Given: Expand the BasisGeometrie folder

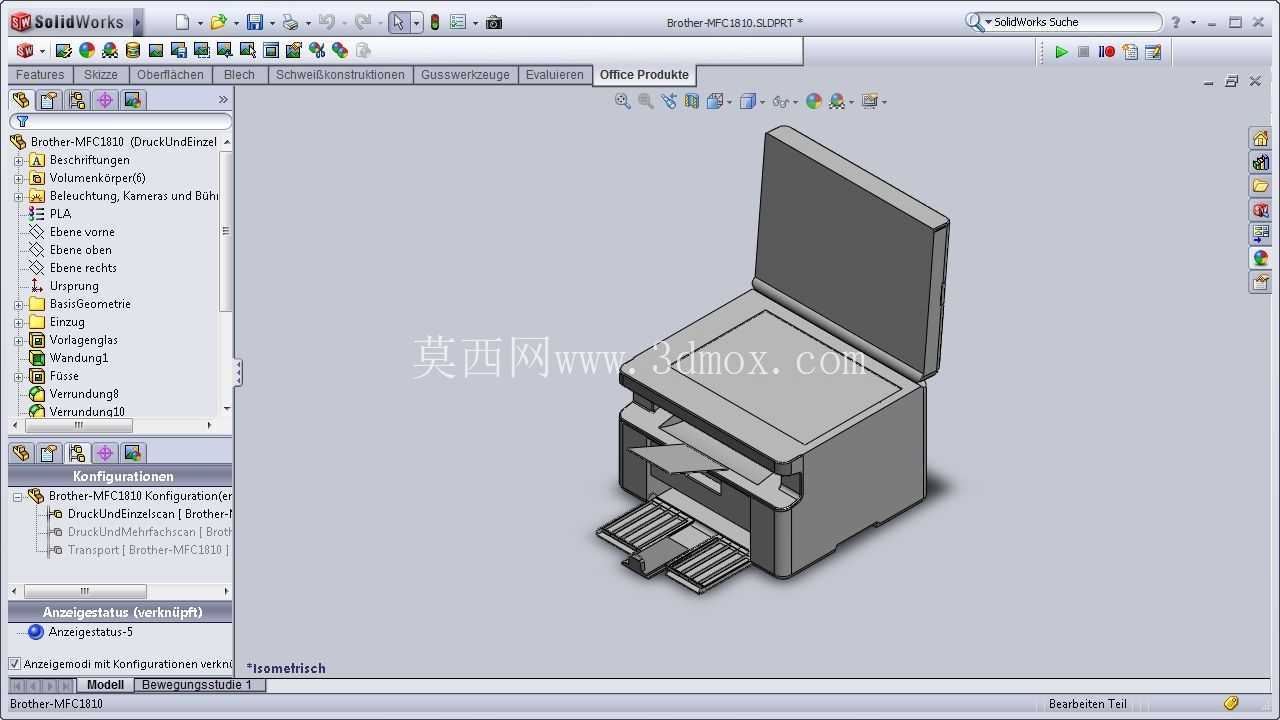Looking at the screenshot, I should [18, 304].
